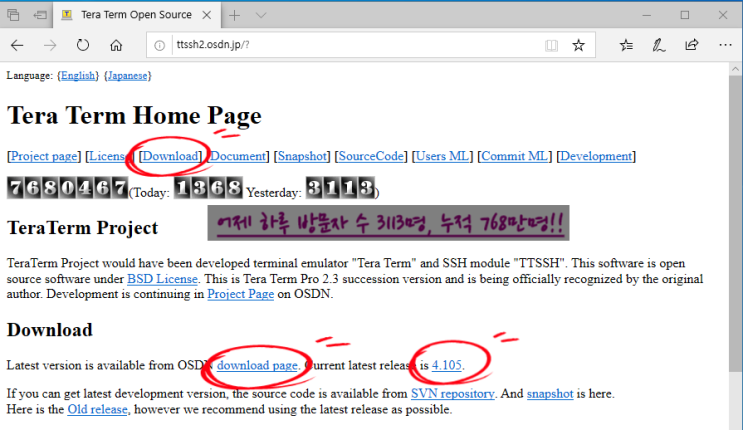Open Settings and more ellipsis
Viewport: 743px width, 430px height.
725,45
